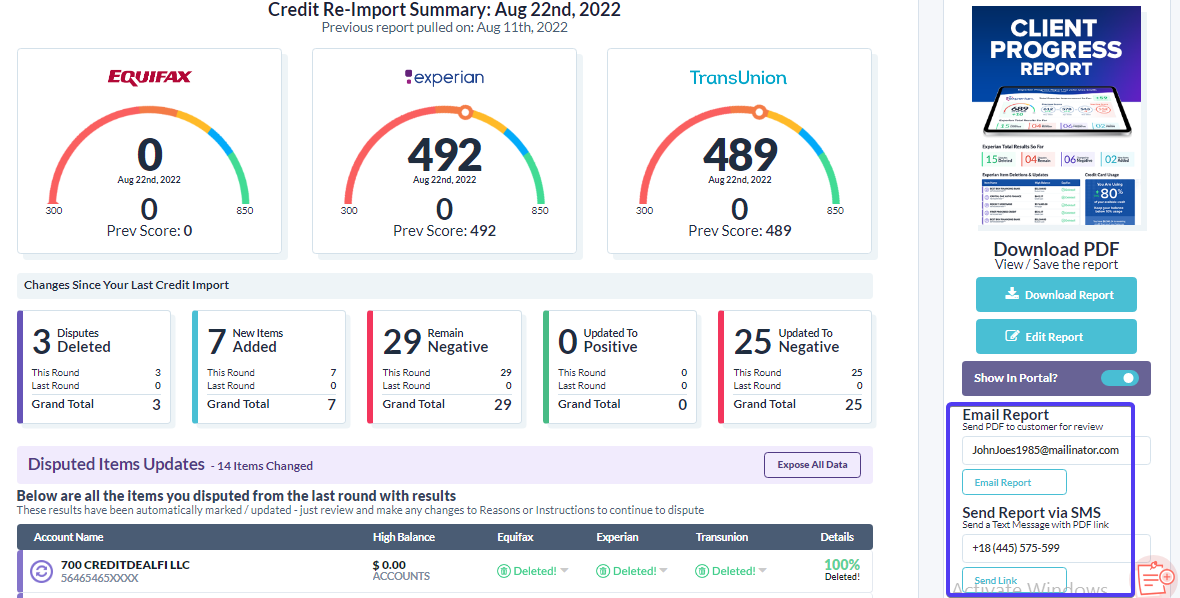Click the Edit Report button

click(1056, 337)
